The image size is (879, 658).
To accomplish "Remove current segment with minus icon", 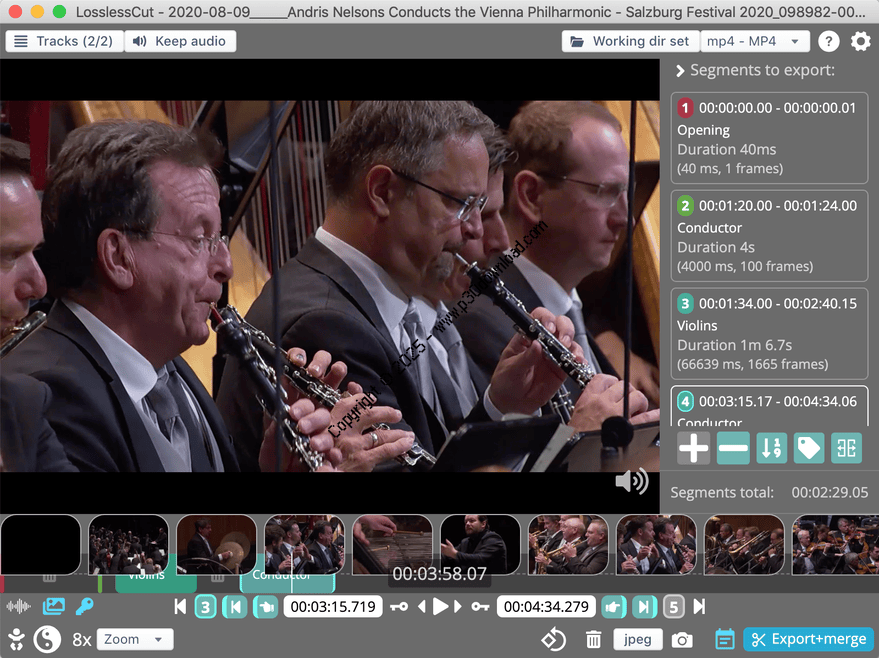I will pos(732,448).
